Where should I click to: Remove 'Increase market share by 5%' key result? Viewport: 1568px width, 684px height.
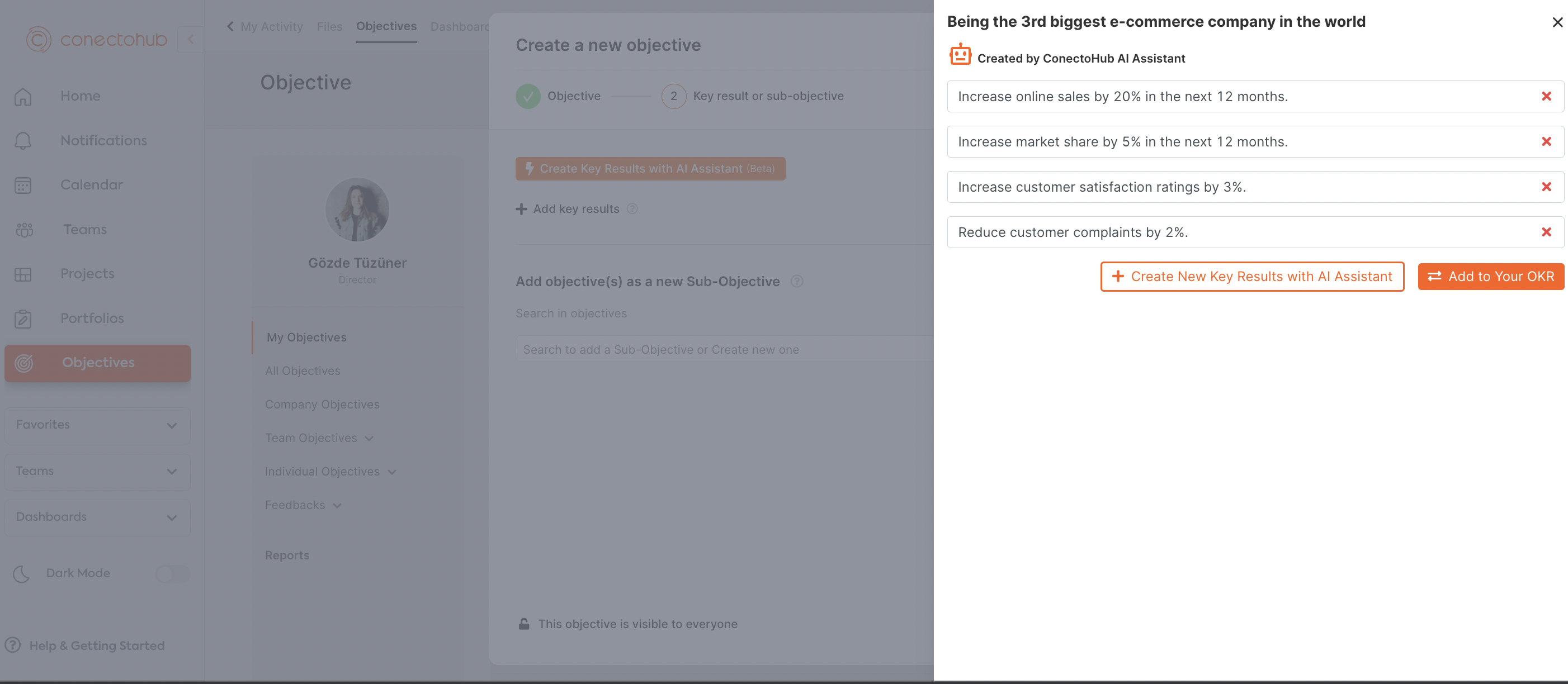(1547, 141)
